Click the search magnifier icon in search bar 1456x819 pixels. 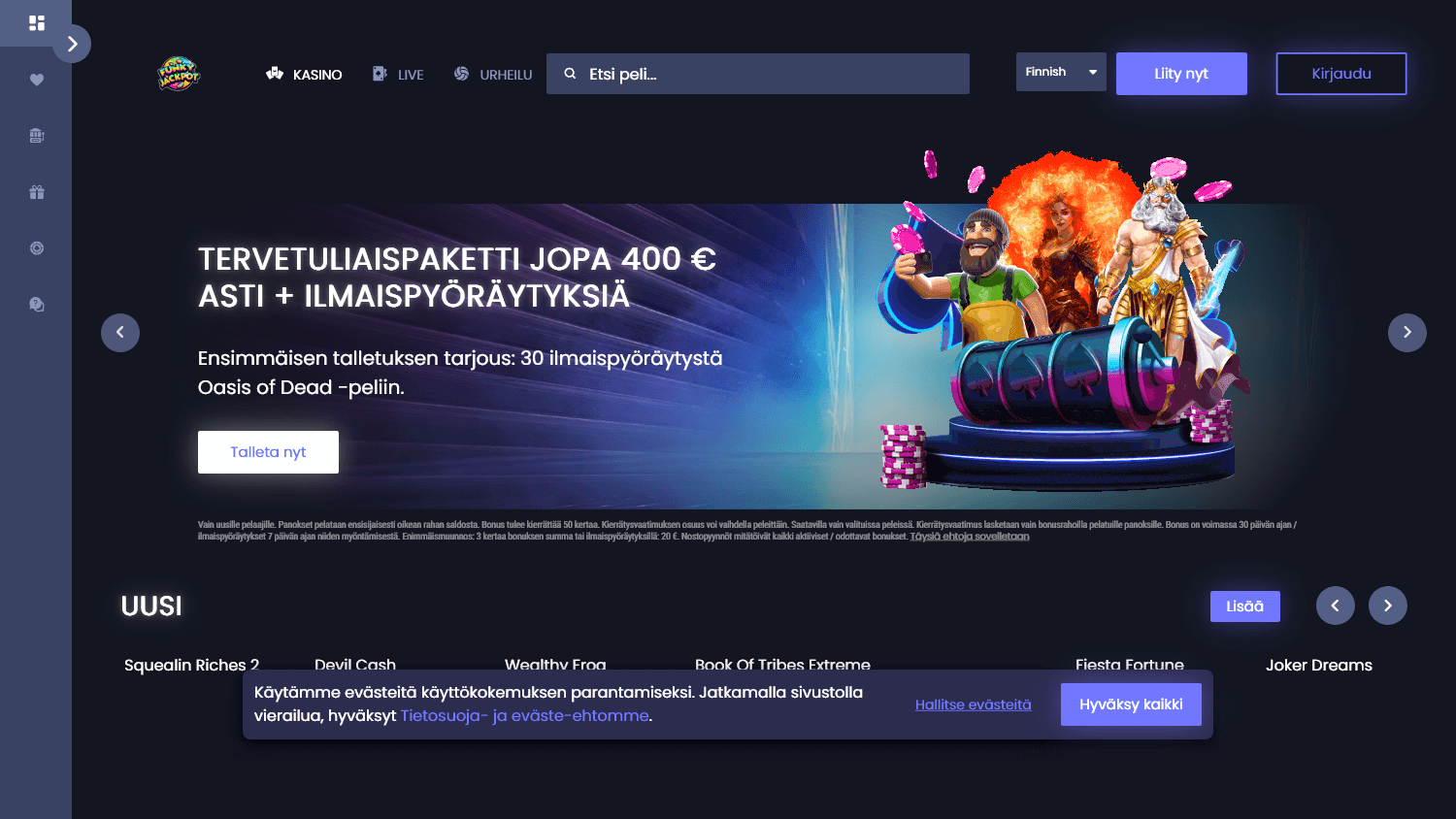(573, 73)
